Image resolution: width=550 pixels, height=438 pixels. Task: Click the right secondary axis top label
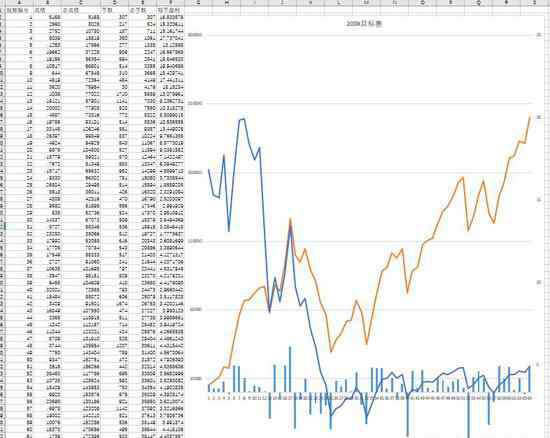click(x=539, y=35)
